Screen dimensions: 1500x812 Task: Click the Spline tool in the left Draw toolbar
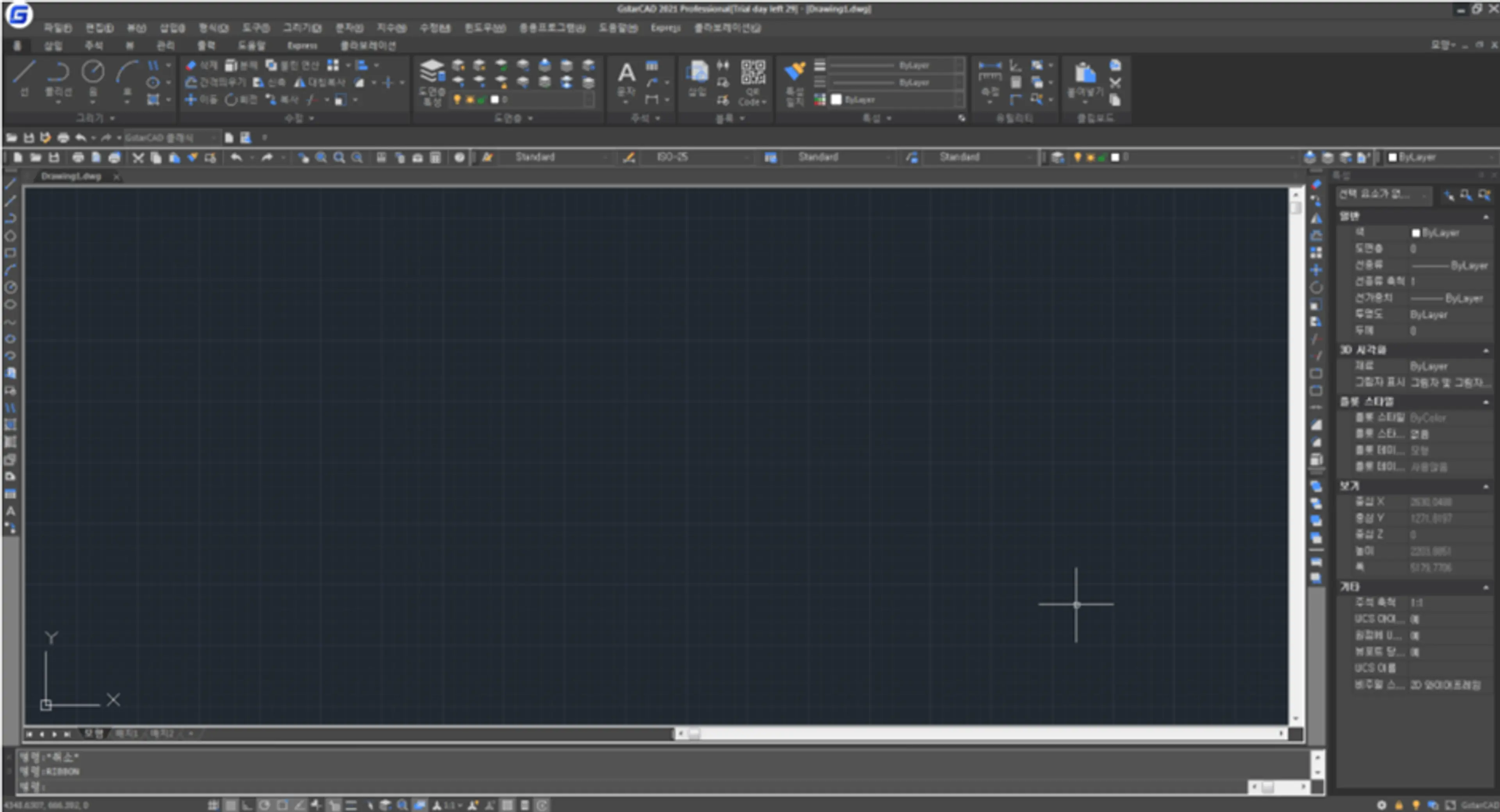pos(11,322)
